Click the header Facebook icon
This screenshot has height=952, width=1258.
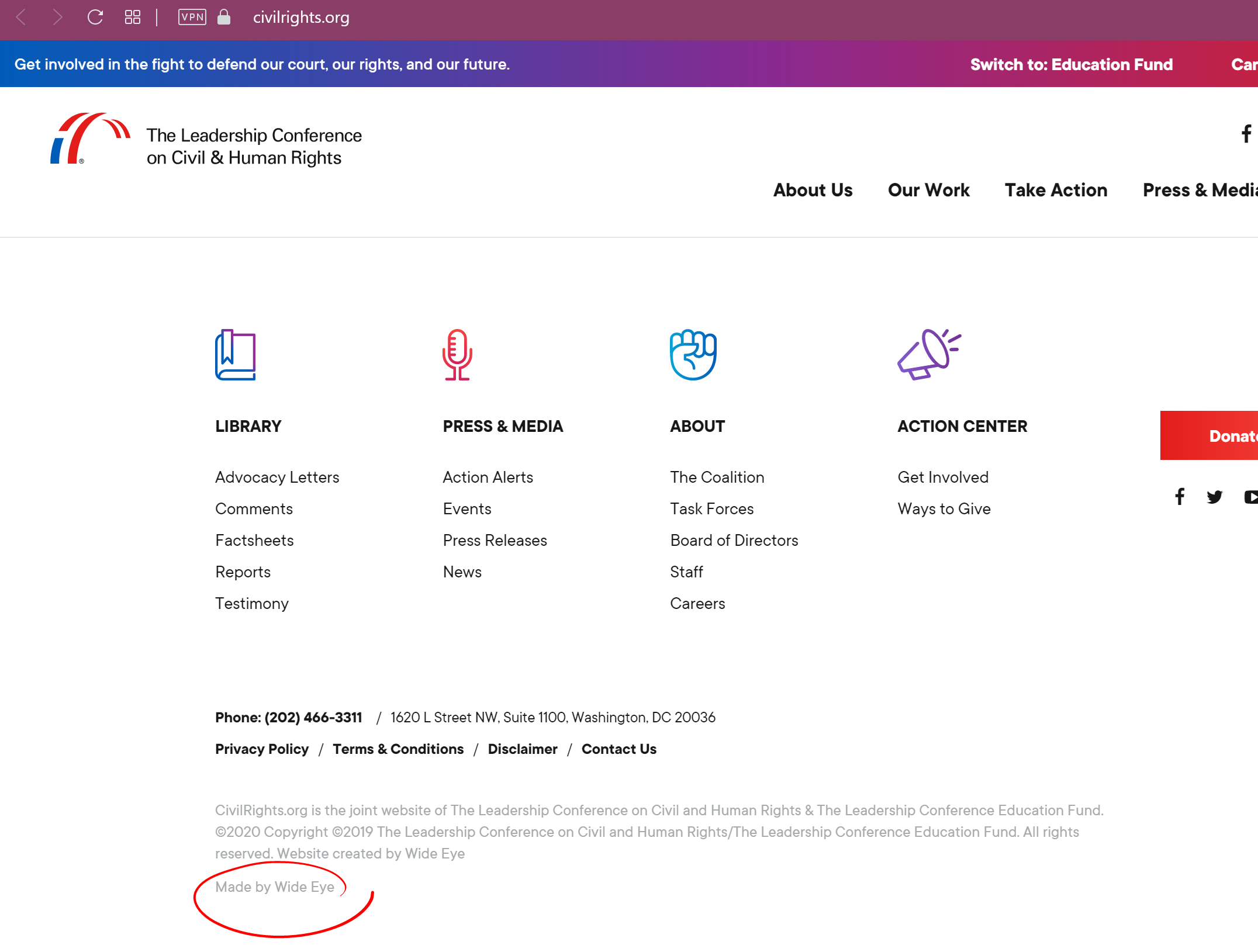(x=1246, y=134)
